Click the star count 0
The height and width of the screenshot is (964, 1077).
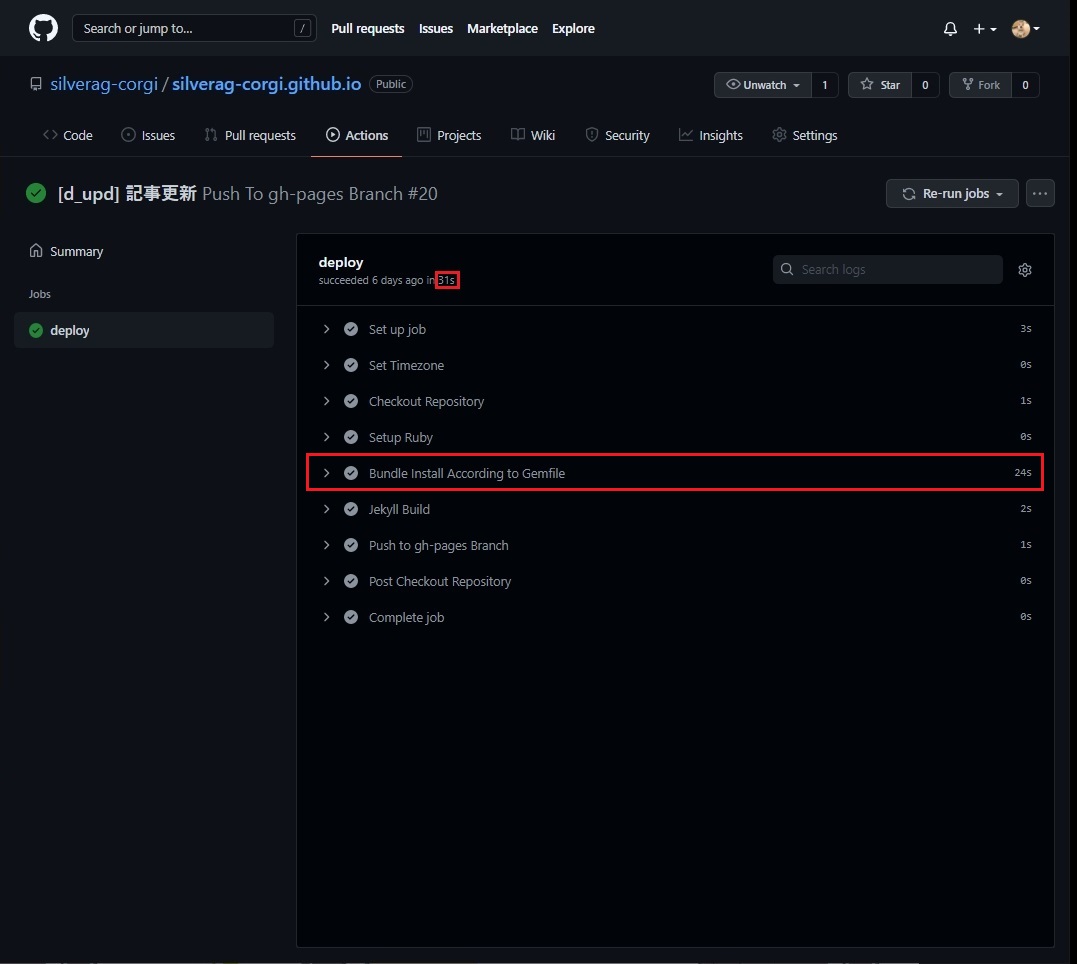[925, 85]
